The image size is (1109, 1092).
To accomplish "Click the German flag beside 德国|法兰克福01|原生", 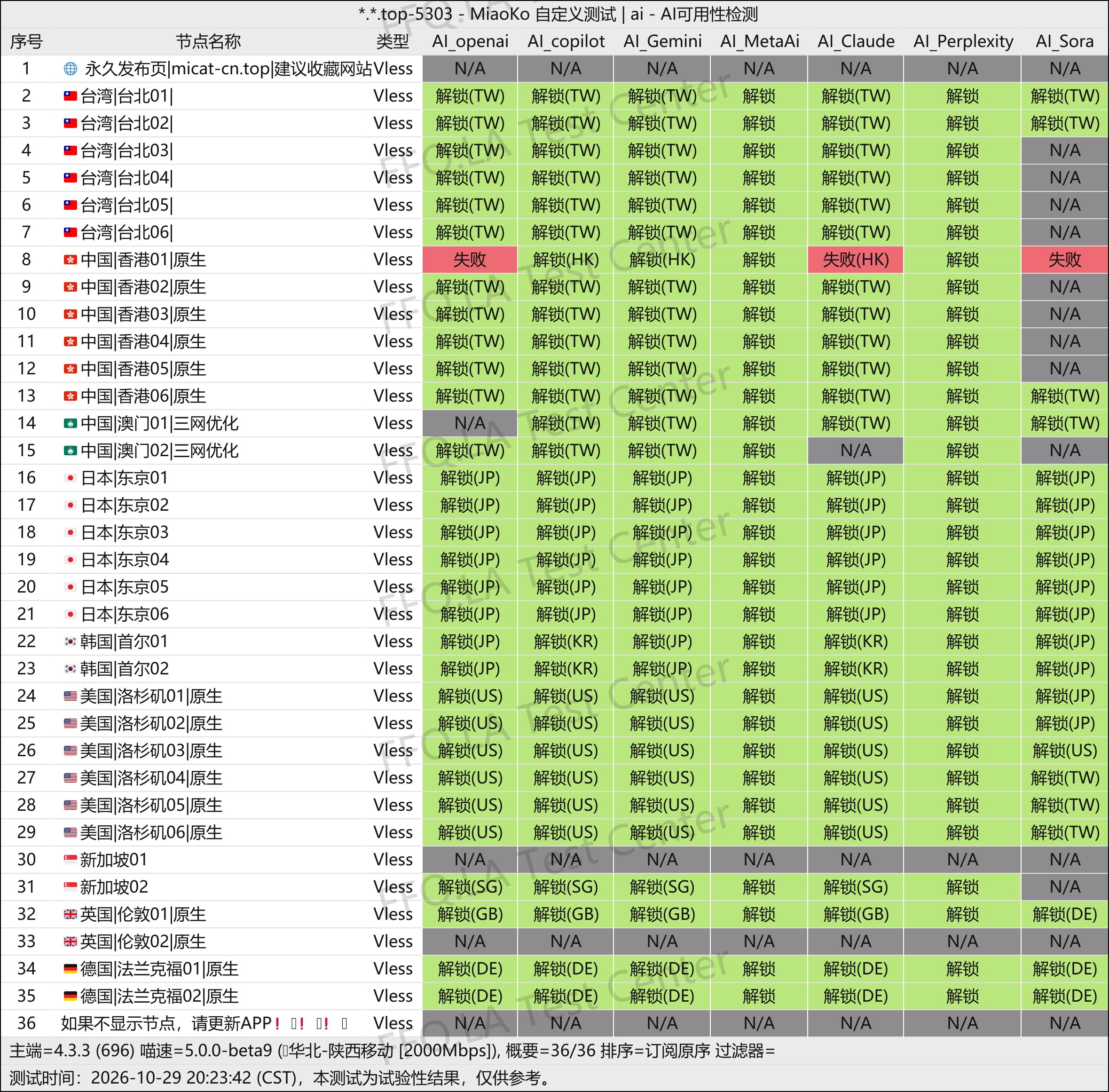I will pyautogui.click(x=70, y=969).
